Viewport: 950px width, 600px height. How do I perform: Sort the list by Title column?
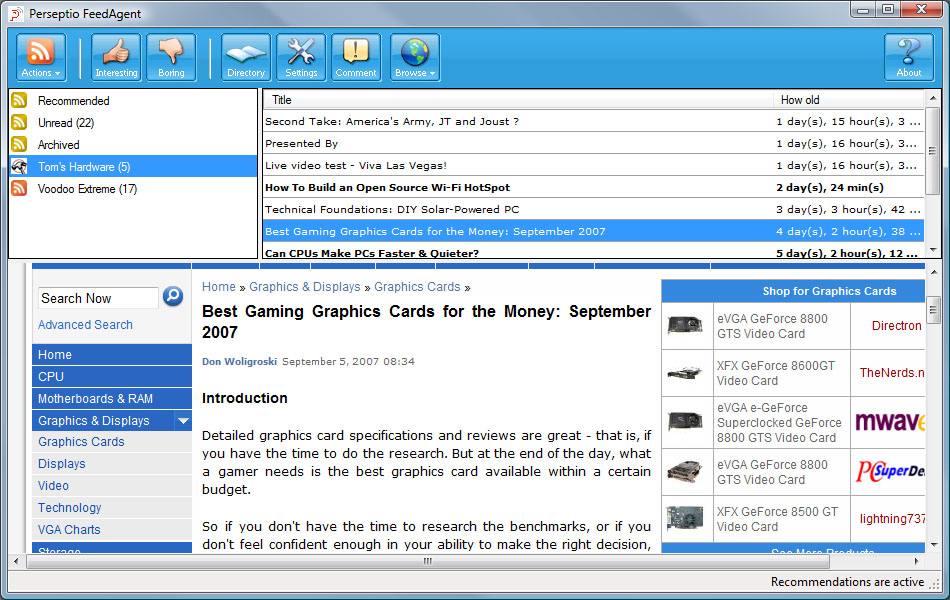[518, 100]
